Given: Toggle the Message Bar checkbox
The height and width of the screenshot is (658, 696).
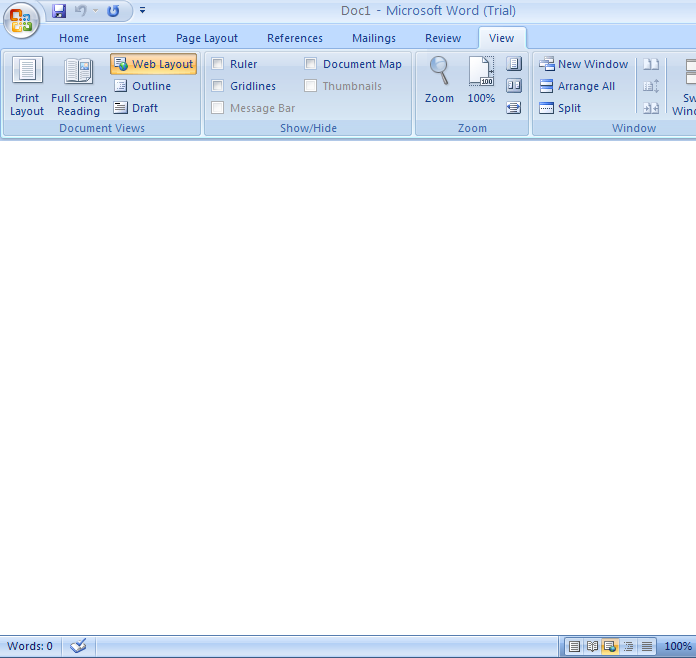Looking at the screenshot, I should [x=218, y=108].
